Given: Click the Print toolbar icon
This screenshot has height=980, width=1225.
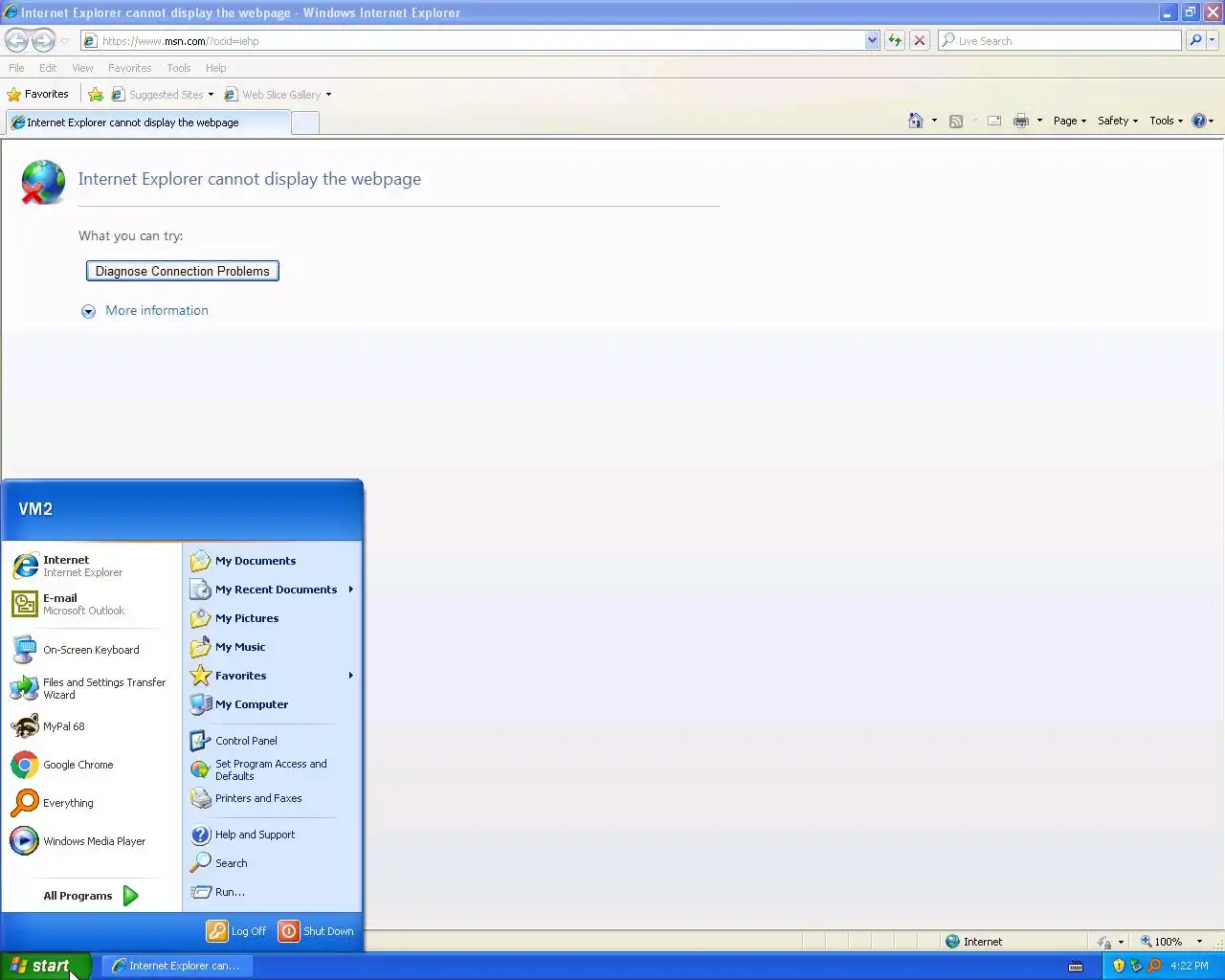Looking at the screenshot, I should pos(1021,121).
